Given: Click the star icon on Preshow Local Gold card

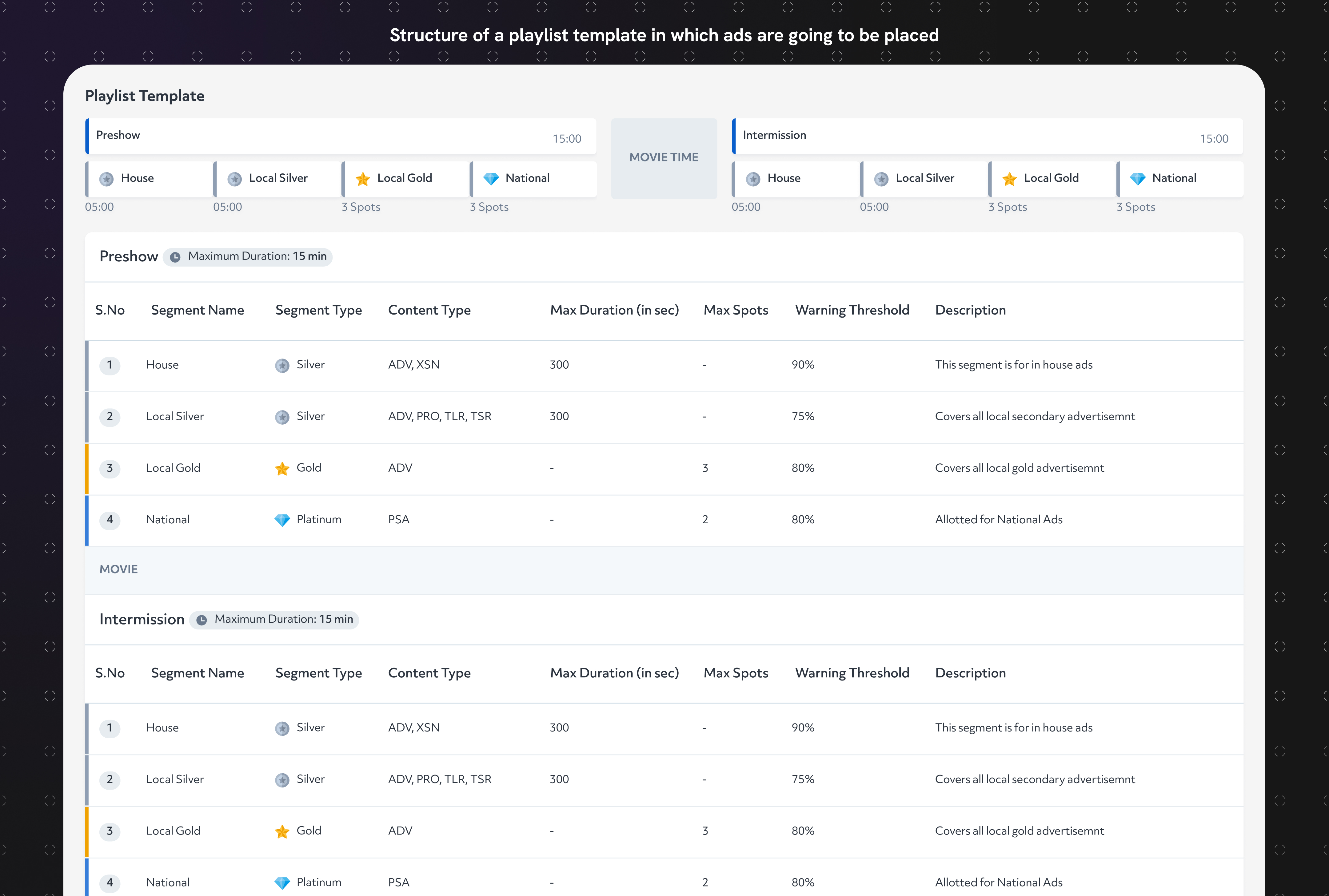Looking at the screenshot, I should [362, 179].
